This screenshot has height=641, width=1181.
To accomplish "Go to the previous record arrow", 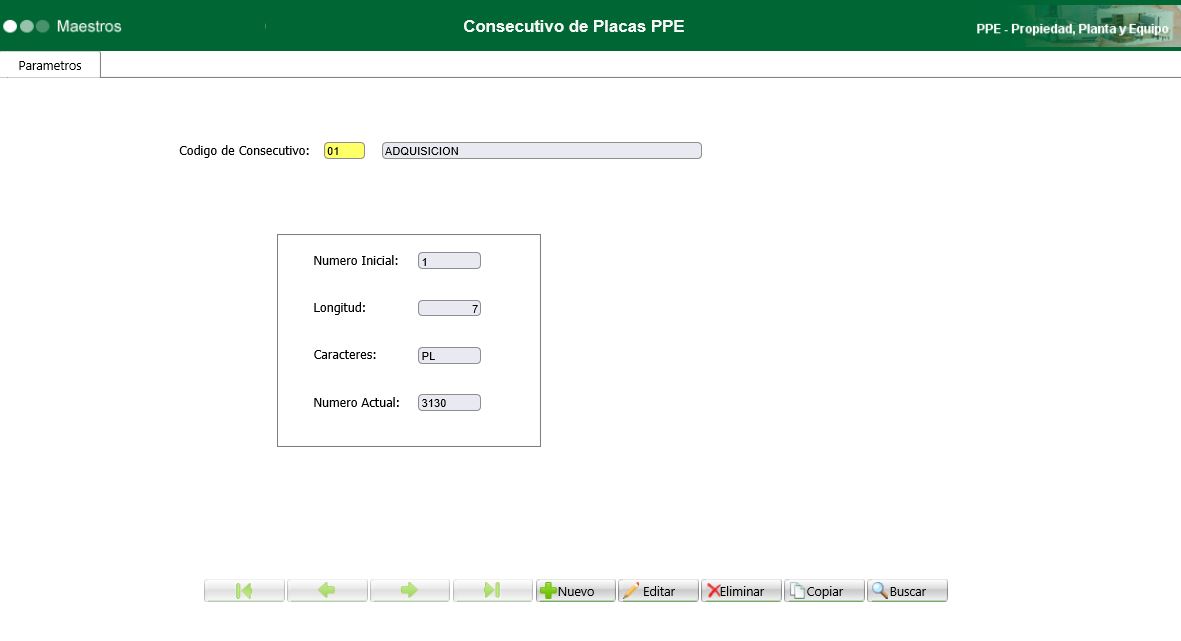I will tap(327, 591).
